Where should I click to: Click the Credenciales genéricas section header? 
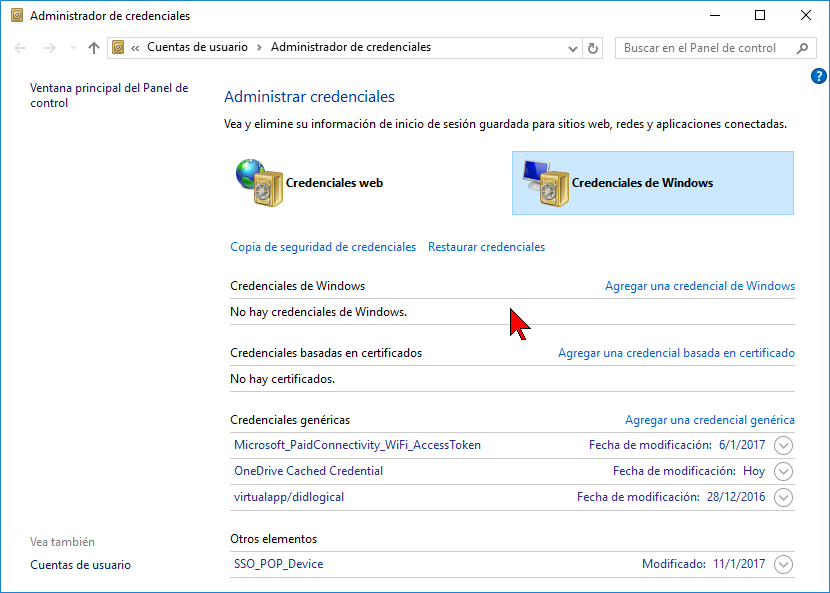tap(290, 420)
